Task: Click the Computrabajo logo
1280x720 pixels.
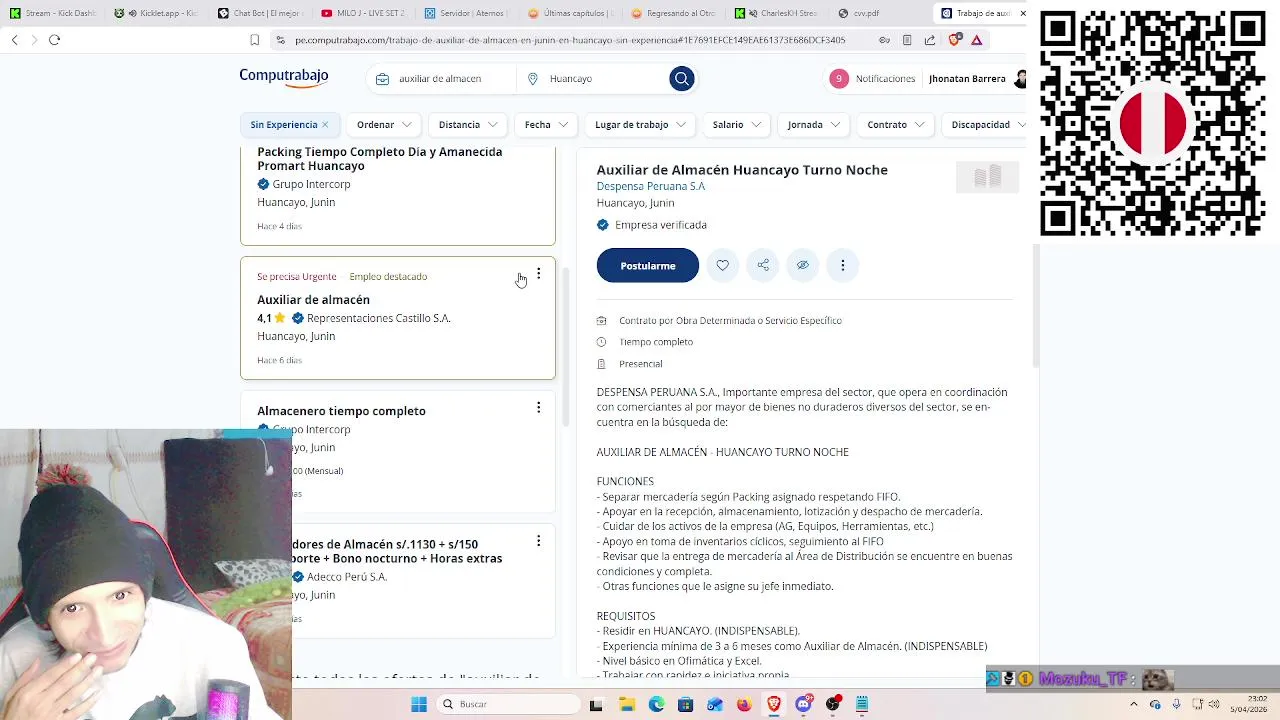Action: [283, 77]
